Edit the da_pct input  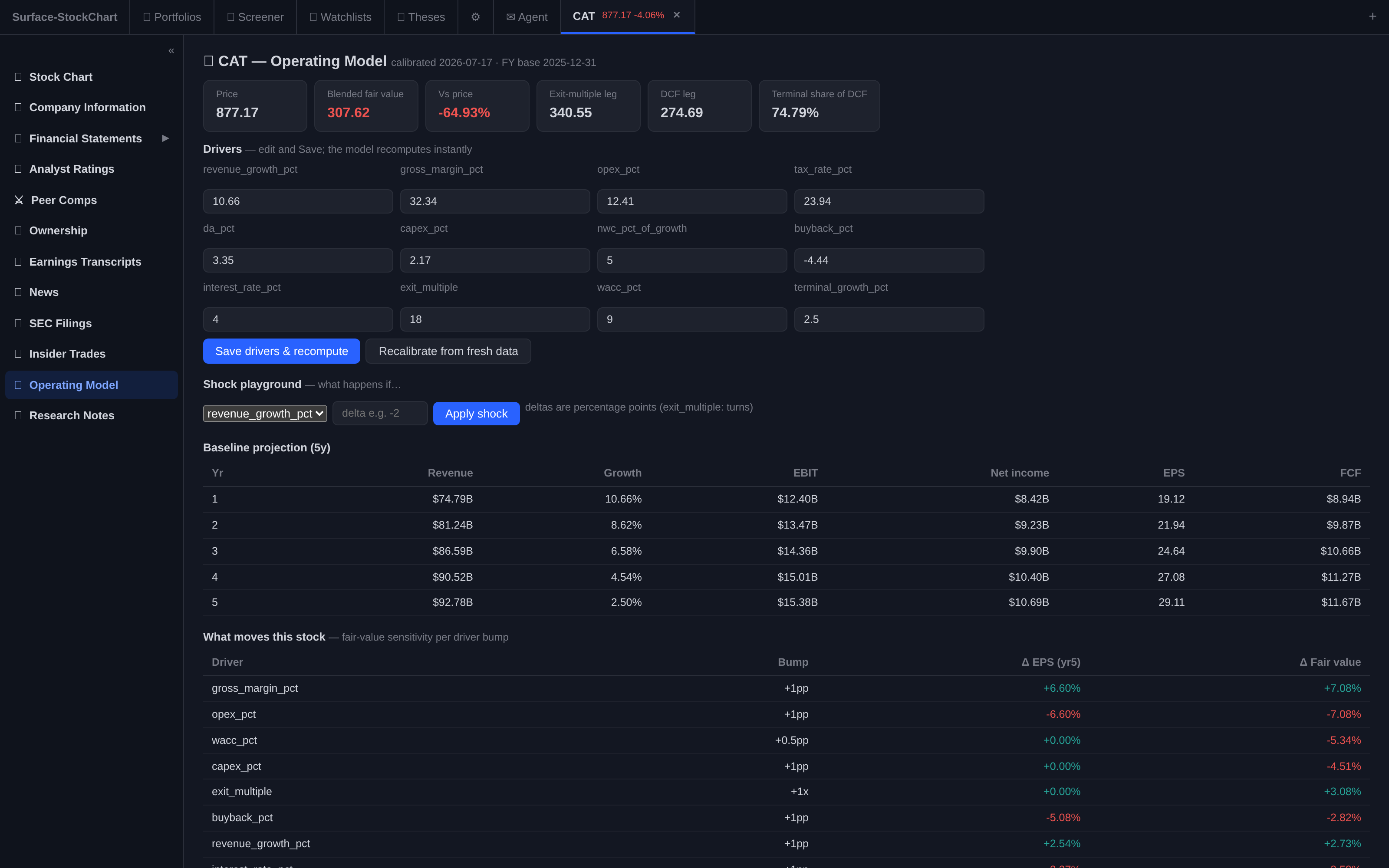point(298,260)
